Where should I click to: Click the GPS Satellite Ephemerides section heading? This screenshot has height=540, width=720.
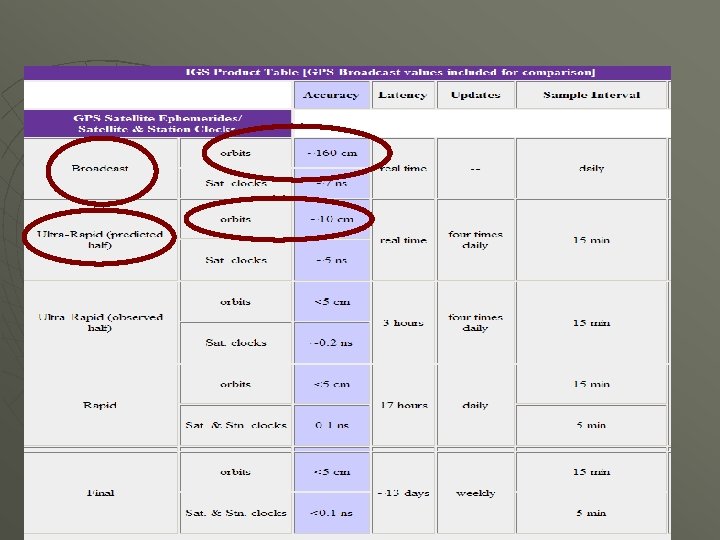point(158,124)
